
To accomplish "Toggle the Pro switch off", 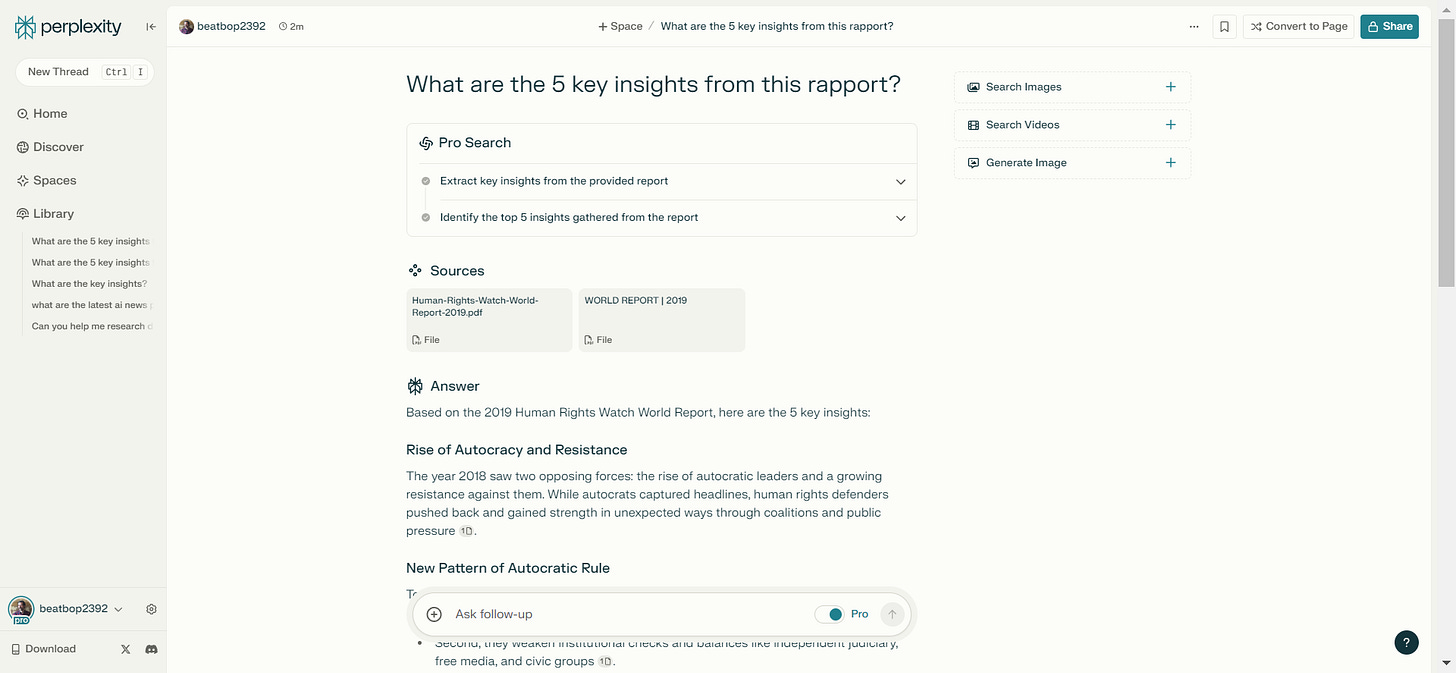I will pyautogui.click(x=829, y=614).
